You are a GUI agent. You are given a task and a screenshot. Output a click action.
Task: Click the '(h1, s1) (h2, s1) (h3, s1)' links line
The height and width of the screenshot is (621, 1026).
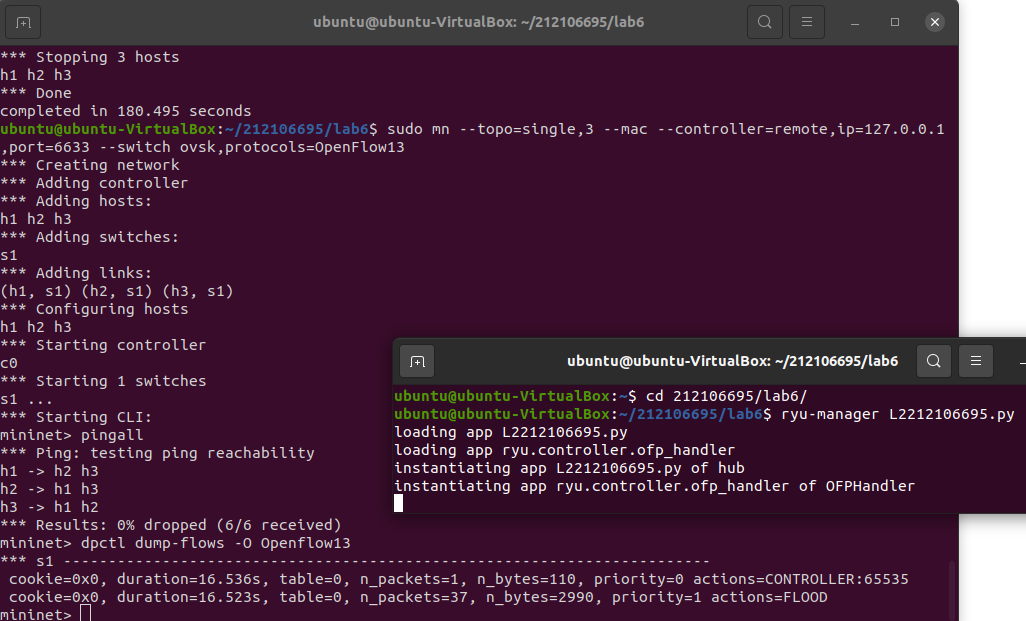point(116,291)
